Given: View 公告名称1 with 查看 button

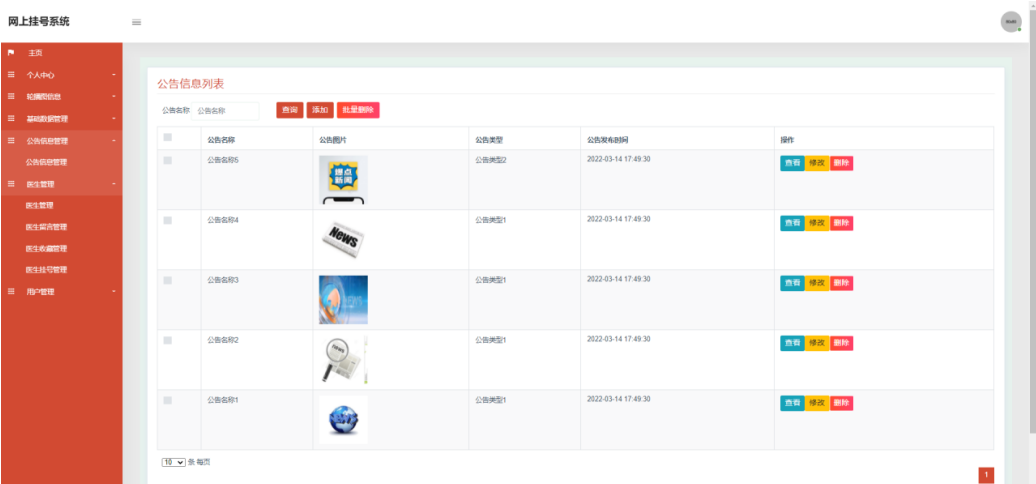Looking at the screenshot, I should click(x=792, y=403).
